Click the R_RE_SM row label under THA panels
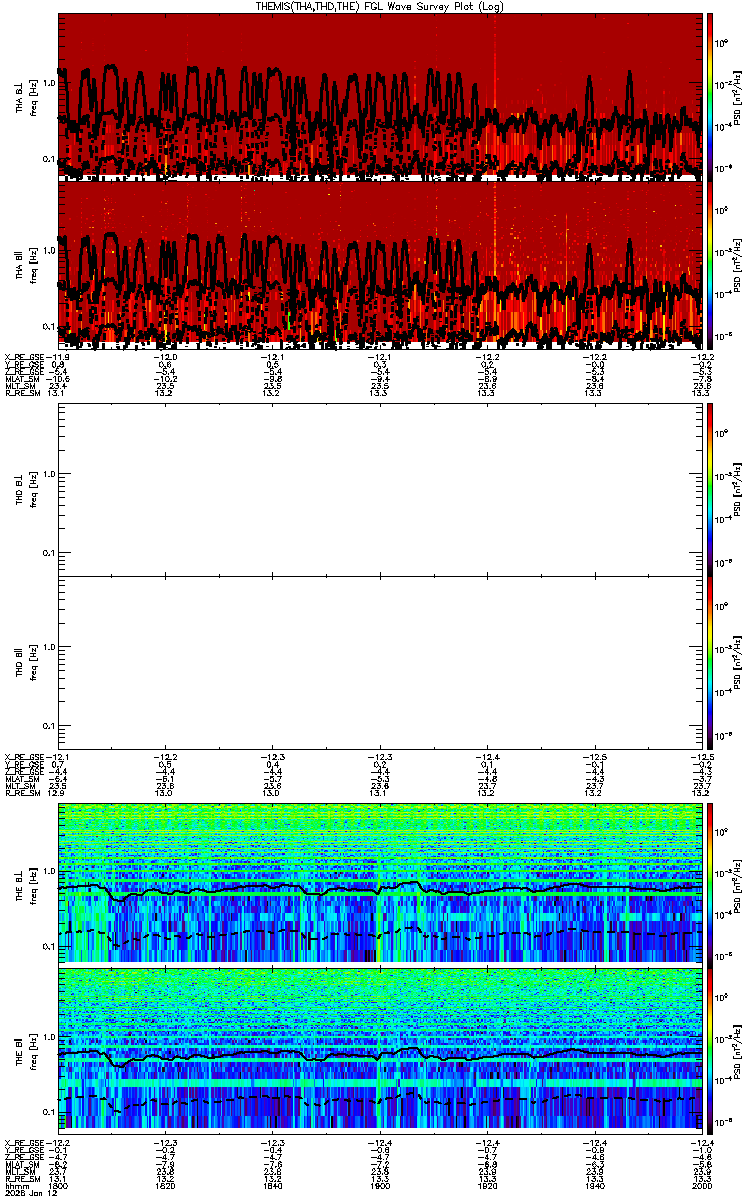The image size is (750, 1200). pos(23,394)
